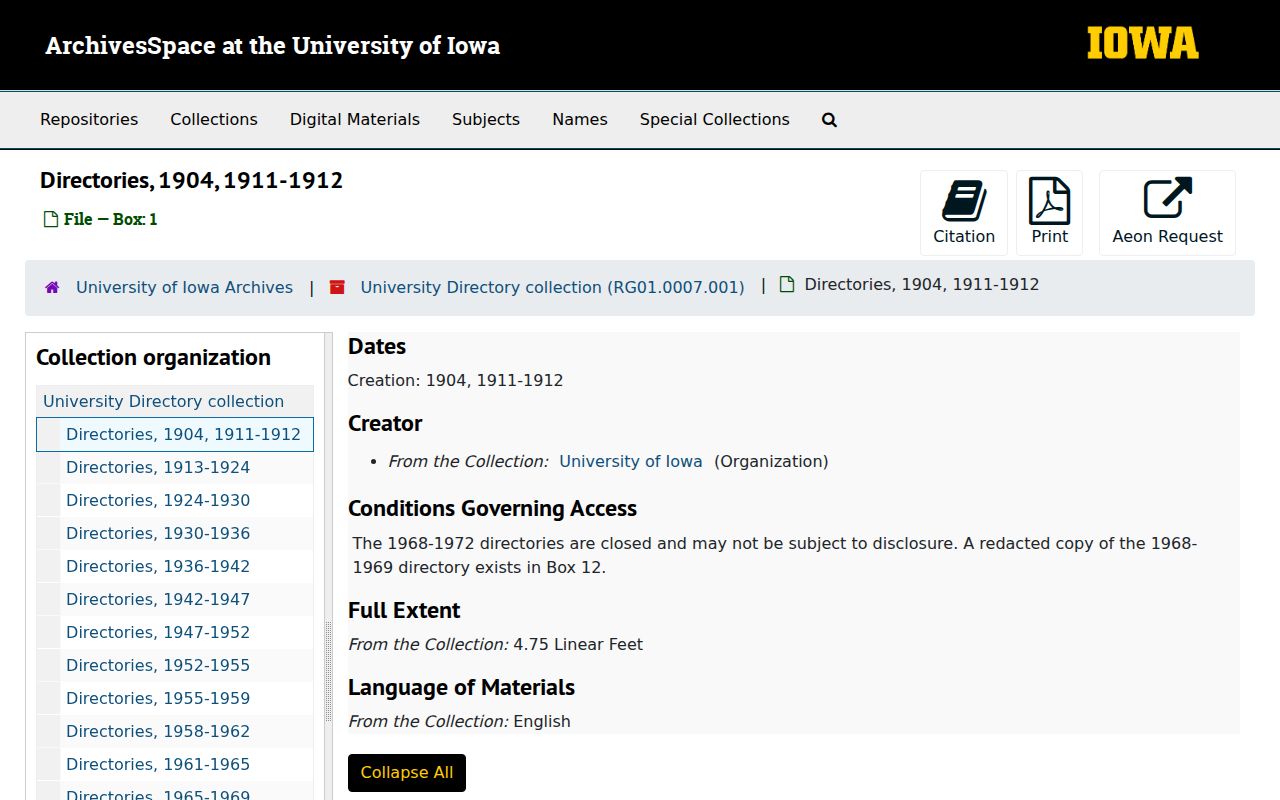This screenshot has width=1280, height=800.
Task: Click the page title Directories, 1904, 1911-1912
Action: click(191, 181)
